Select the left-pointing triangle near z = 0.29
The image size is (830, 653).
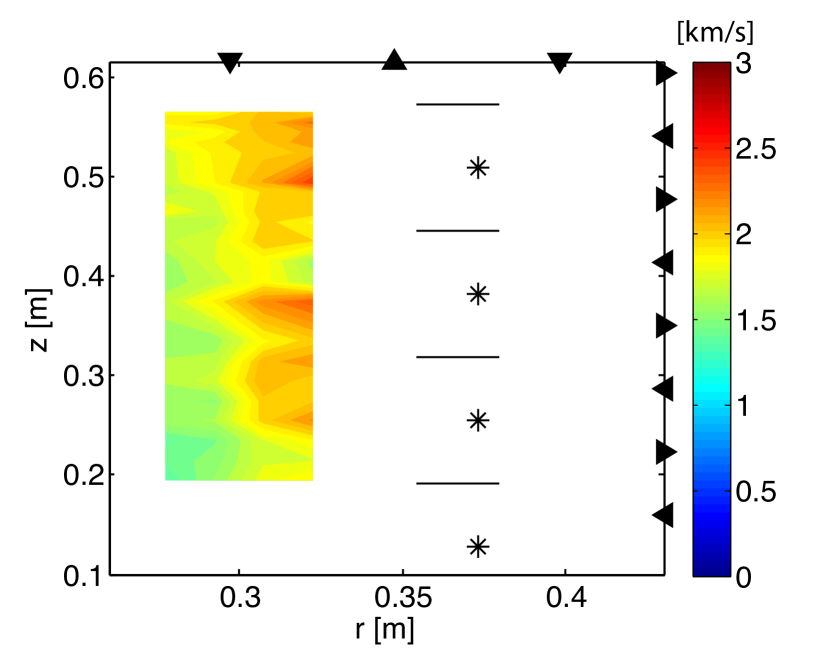click(663, 389)
